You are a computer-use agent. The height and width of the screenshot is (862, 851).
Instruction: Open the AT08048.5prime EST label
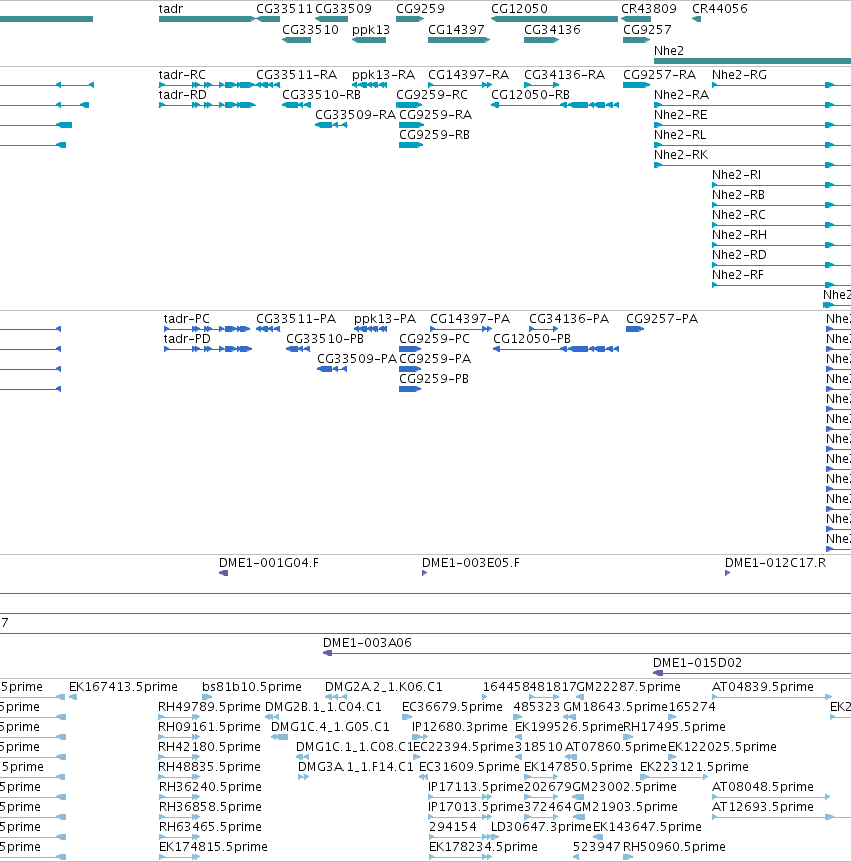point(762,787)
